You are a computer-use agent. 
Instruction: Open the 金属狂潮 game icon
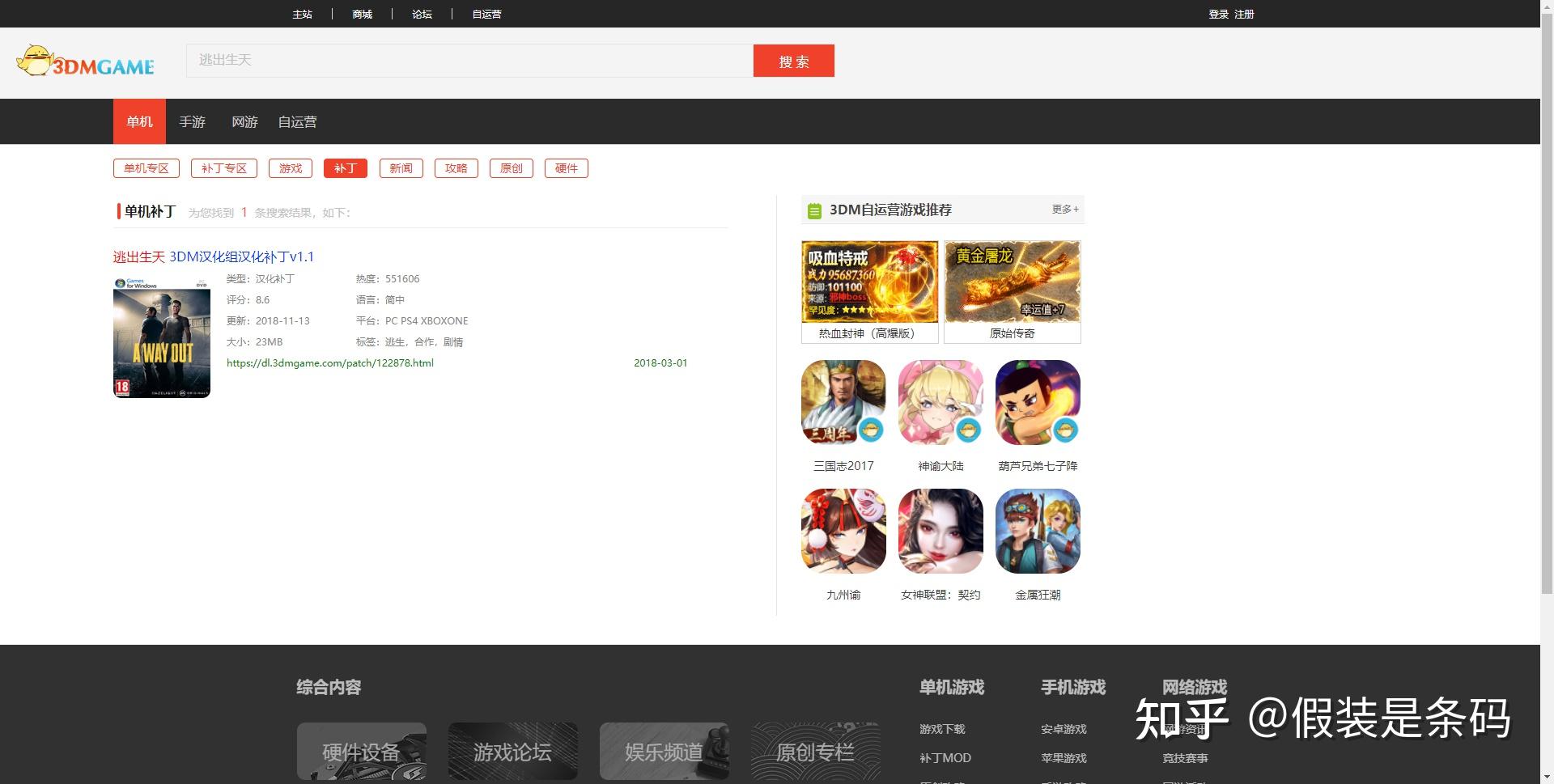[x=1038, y=531]
